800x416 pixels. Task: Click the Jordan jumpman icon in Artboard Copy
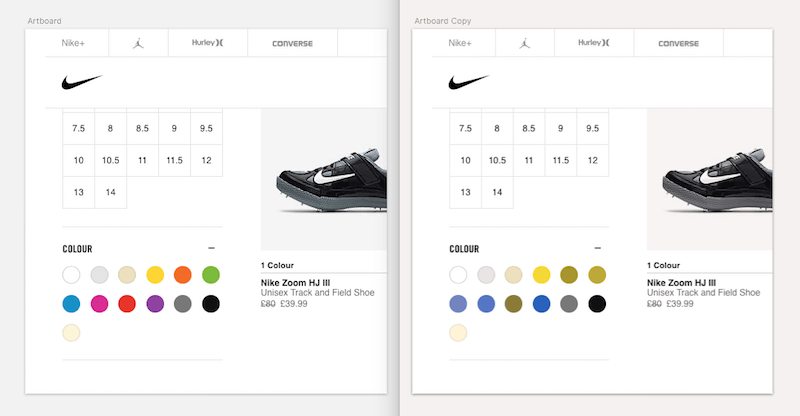click(524, 43)
